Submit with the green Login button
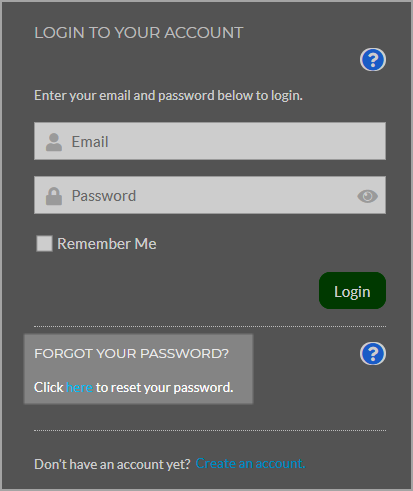Screen dimensions: 413x491 pos(352,291)
